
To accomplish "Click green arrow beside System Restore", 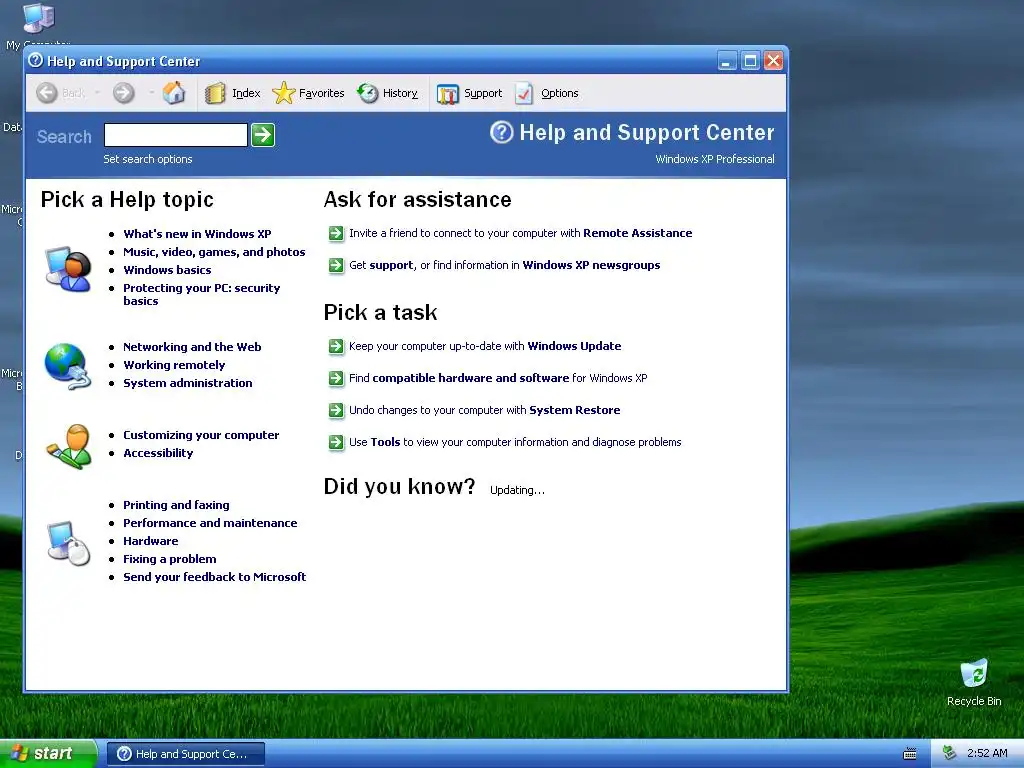I will pos(336,410).
